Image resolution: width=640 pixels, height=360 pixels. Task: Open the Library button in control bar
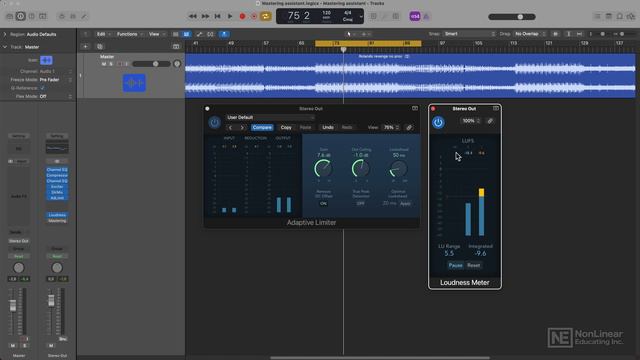[9, 16]
